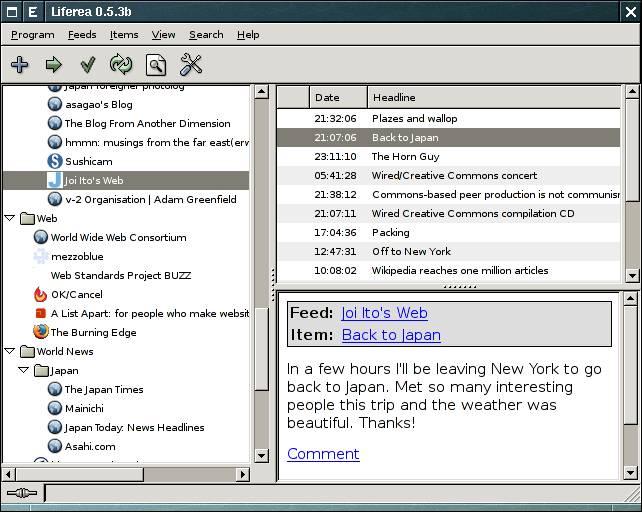This screenshot has width=642, height=512.
Task: Select Wired Creative Commons compilation CD item
Action: tap(448, 213)
